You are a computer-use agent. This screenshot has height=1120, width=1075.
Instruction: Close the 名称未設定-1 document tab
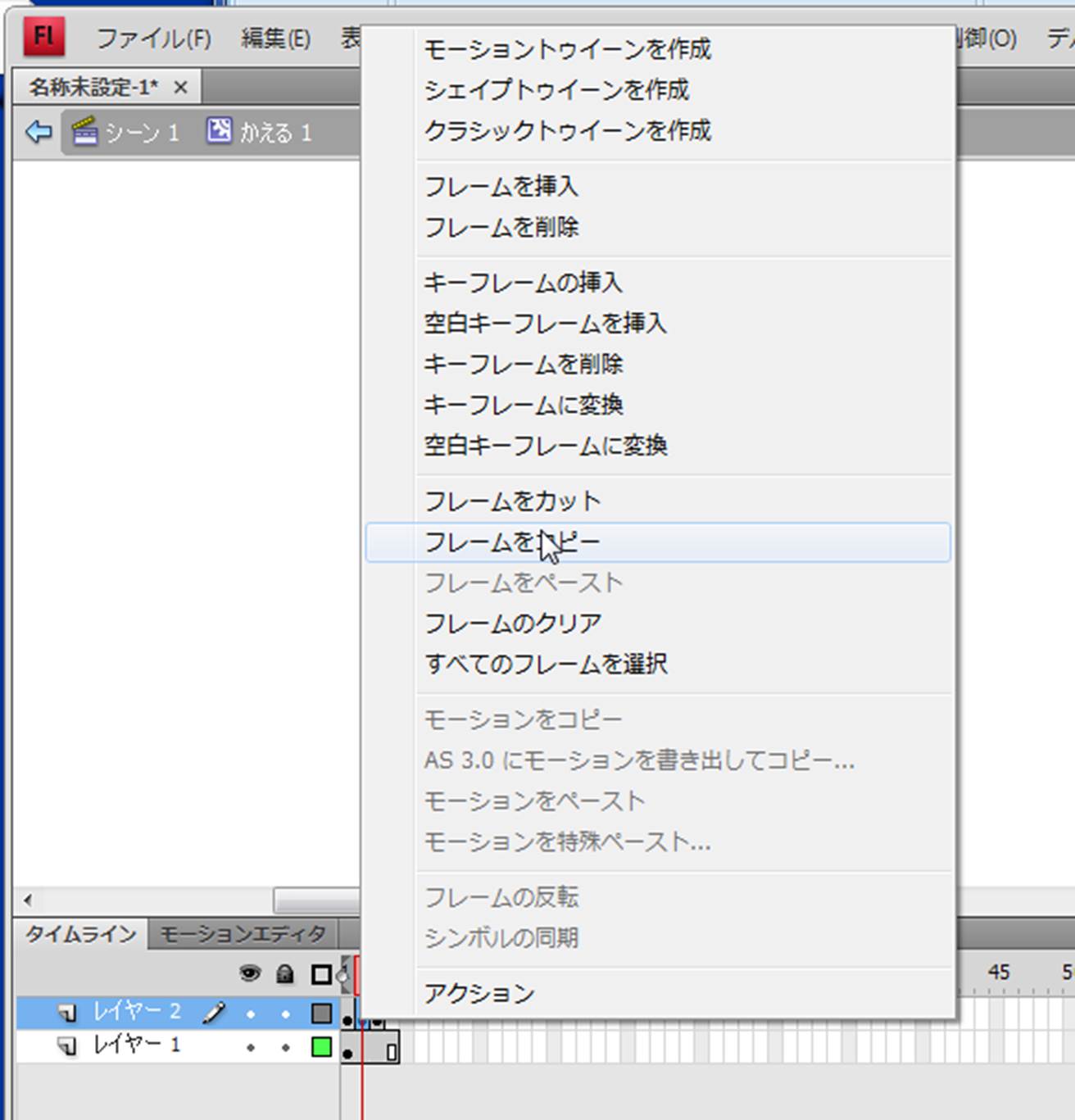click(x=181, y=87)
